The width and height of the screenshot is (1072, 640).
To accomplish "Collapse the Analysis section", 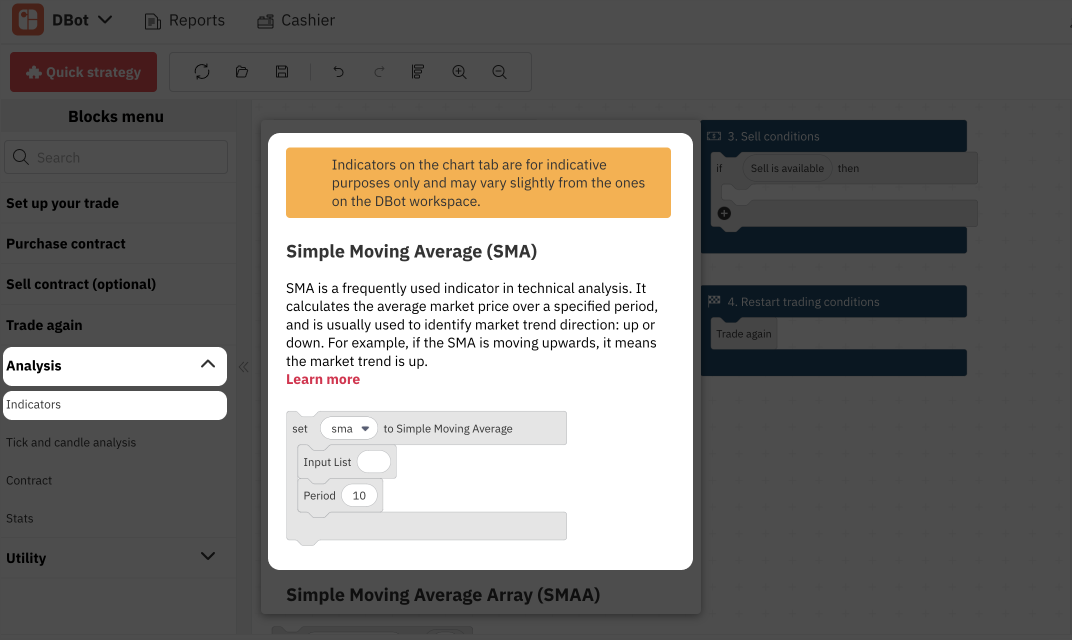I will pos(208,365).
